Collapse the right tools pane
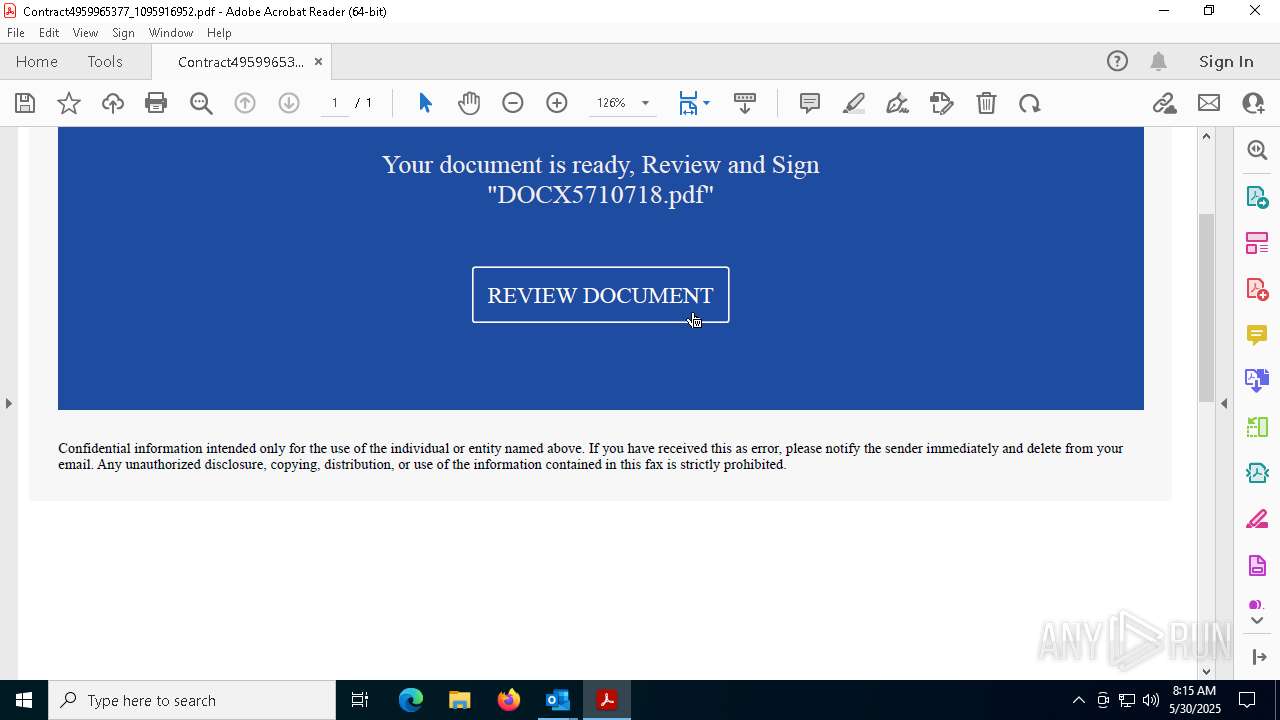 [x=1224, y=403]
